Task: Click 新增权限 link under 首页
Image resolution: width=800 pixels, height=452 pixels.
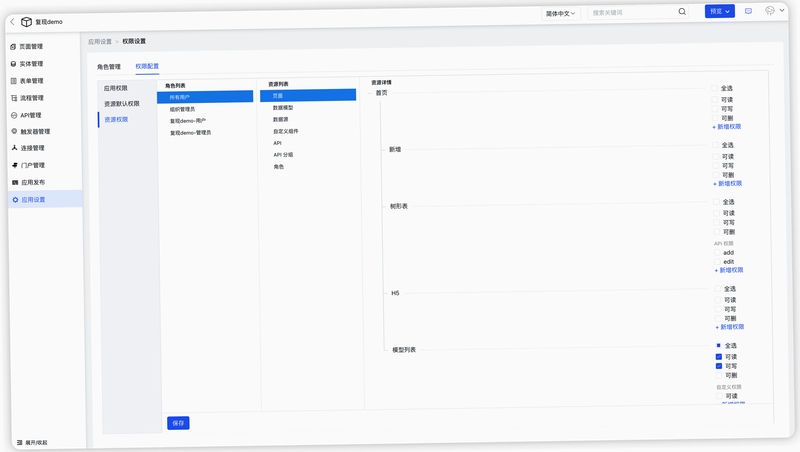Action: [x=727, y=127]
